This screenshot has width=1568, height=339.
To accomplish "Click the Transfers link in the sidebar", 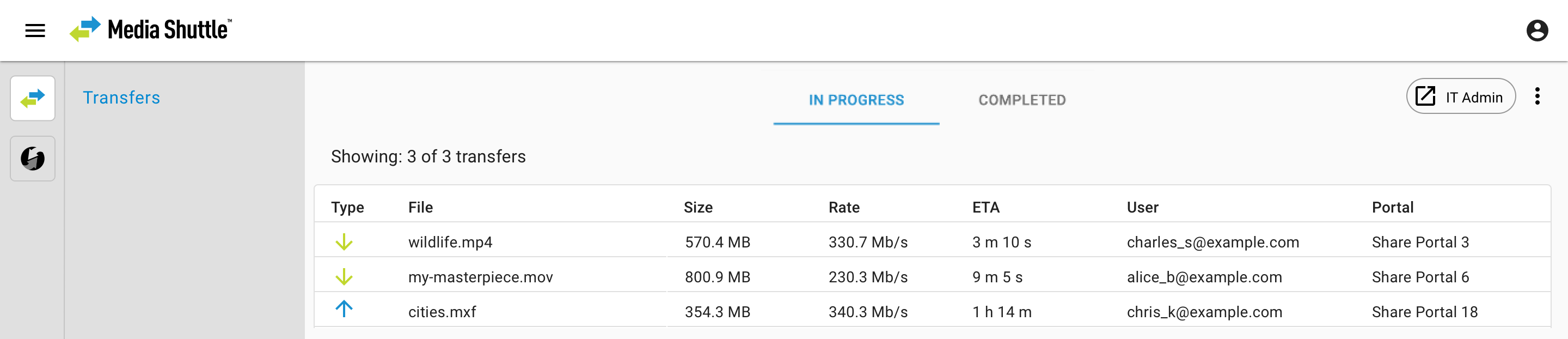I will pyautogui.click(x=121, y=98).
